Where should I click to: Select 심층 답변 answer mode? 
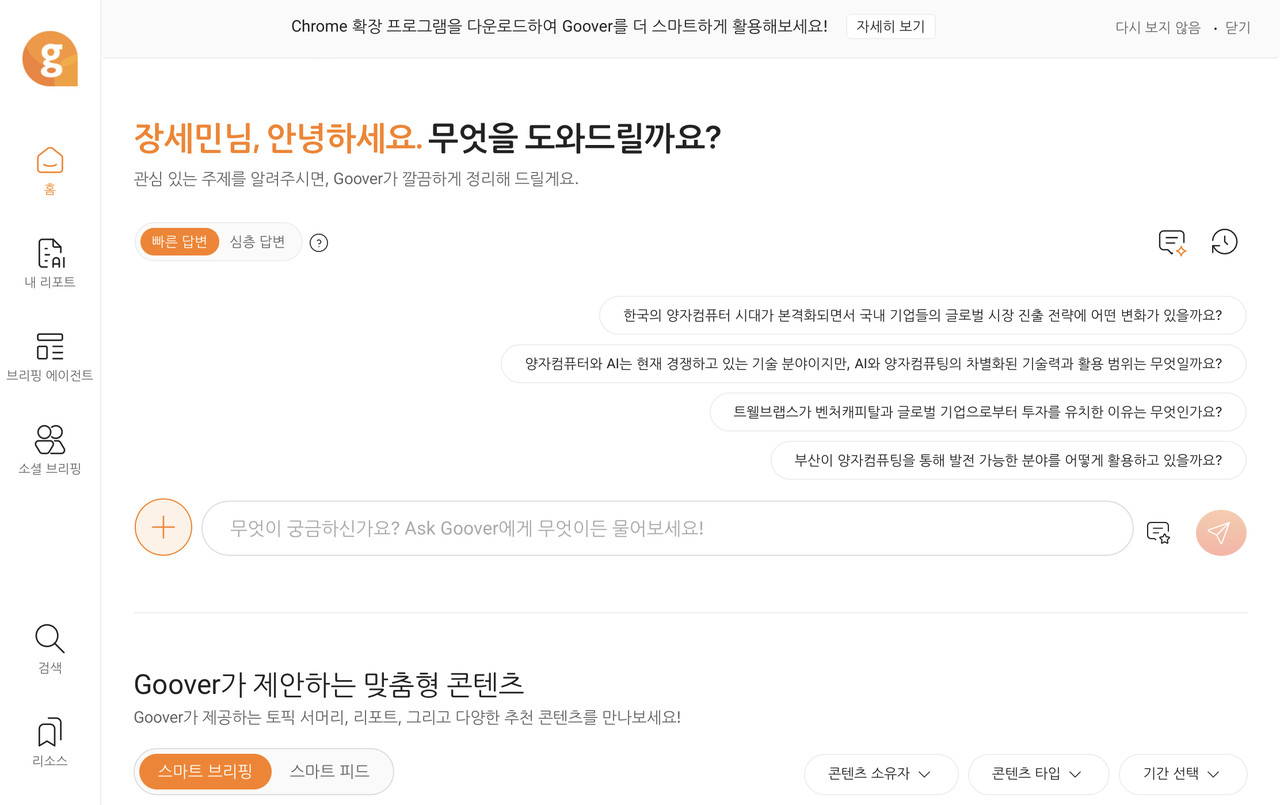click(x=258, y=242)
